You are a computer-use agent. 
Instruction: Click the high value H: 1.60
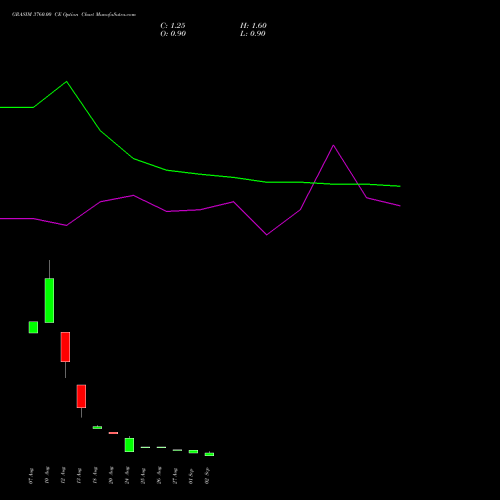coord(253,26)
